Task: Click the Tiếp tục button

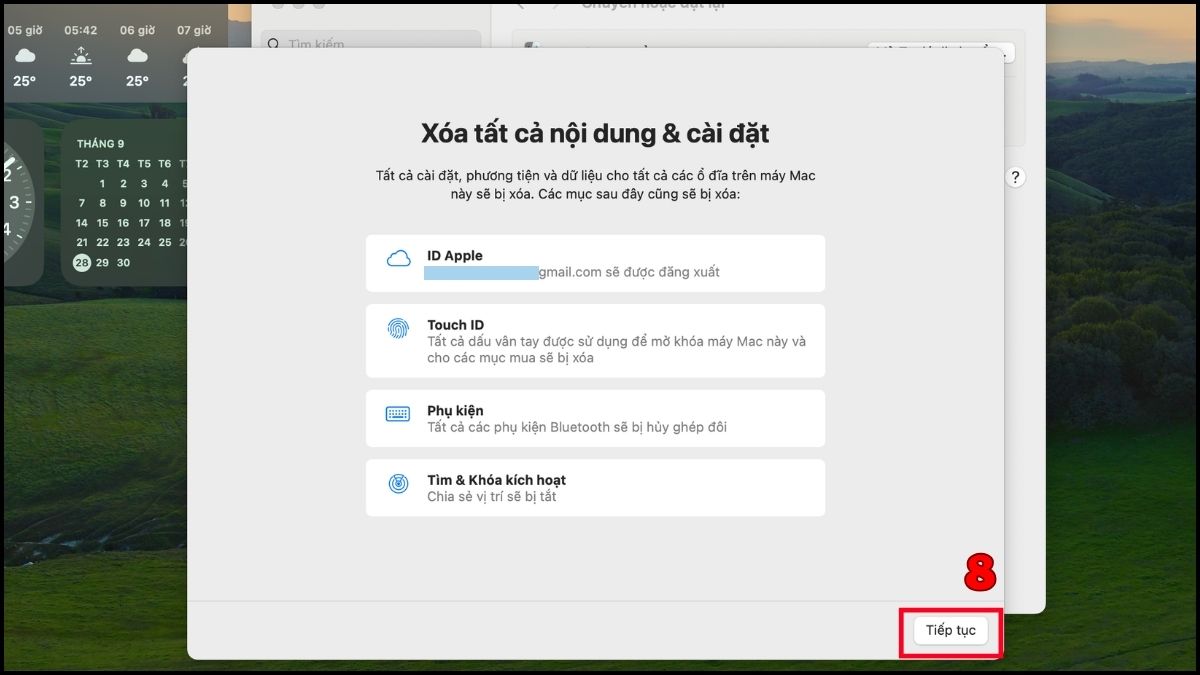Action: point(950,630)
